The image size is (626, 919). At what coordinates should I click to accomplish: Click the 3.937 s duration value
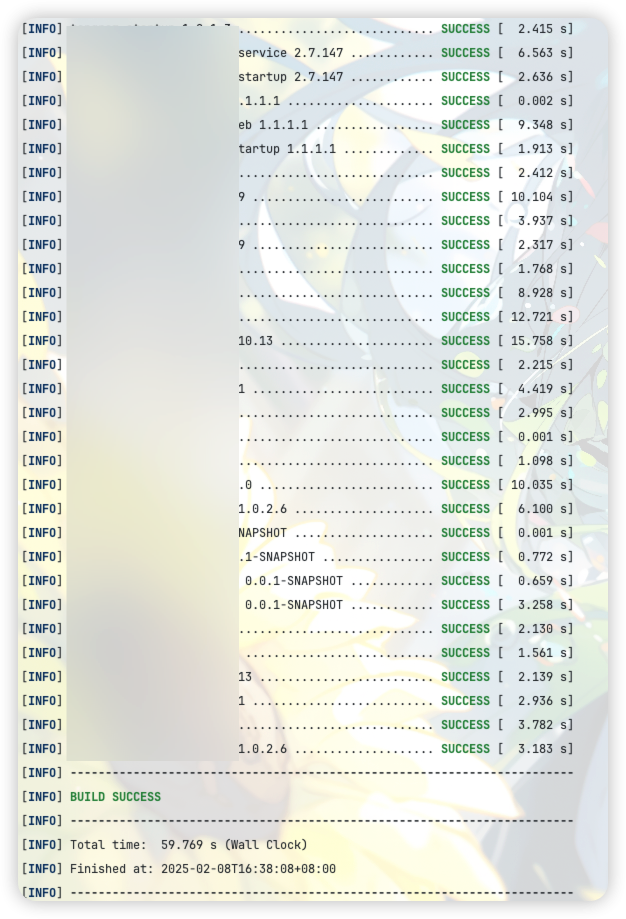tap(542, 221)
